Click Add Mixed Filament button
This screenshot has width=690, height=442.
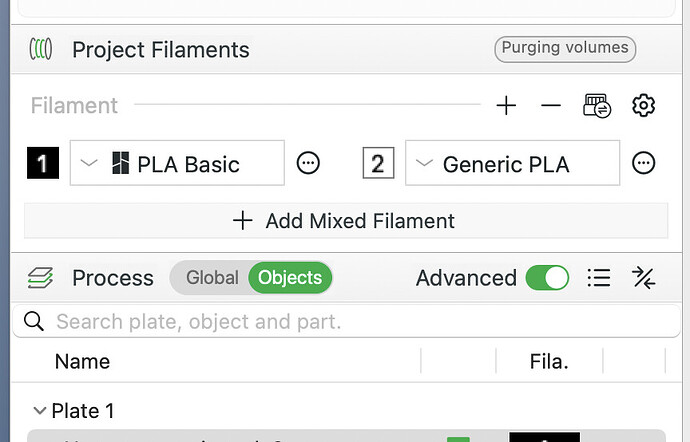(346, 221)
